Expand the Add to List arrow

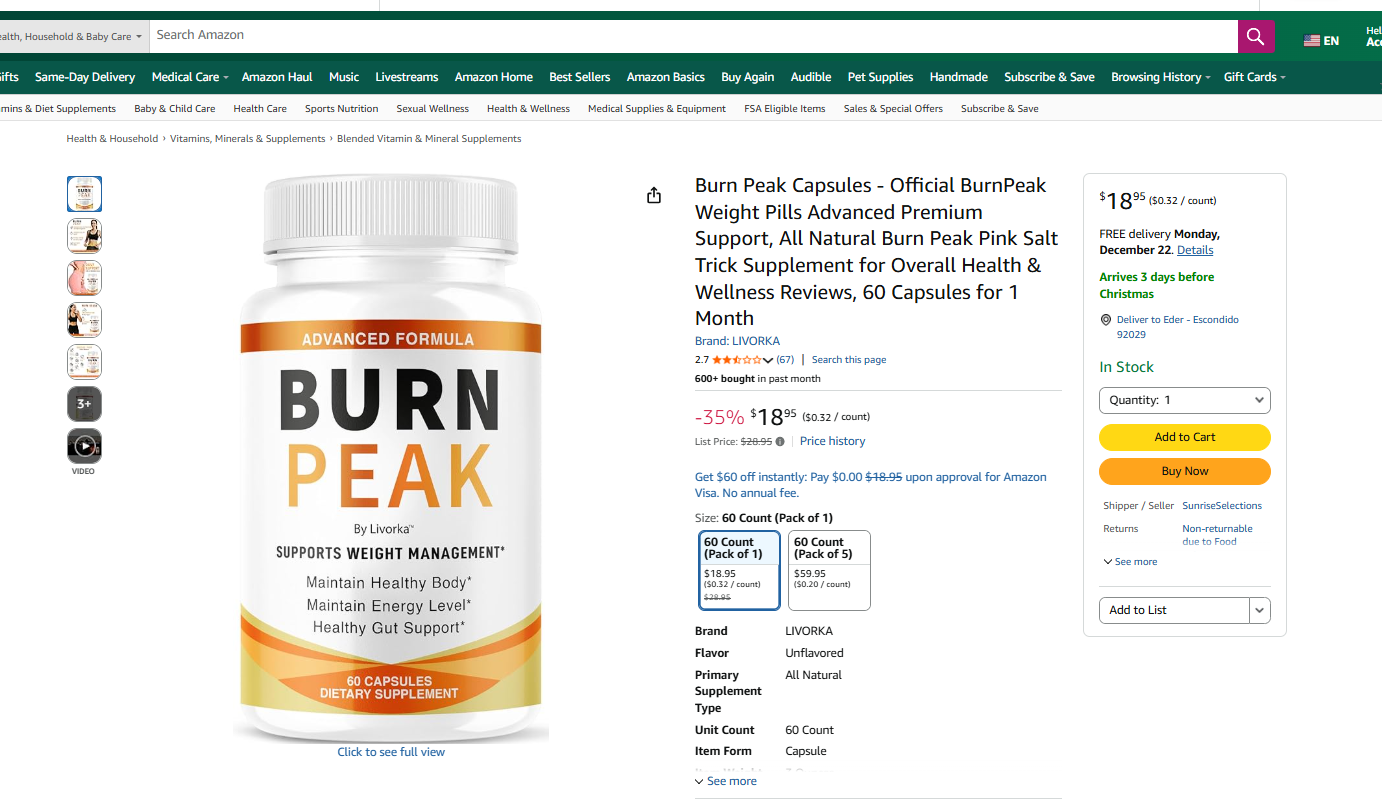[1260, 610]
